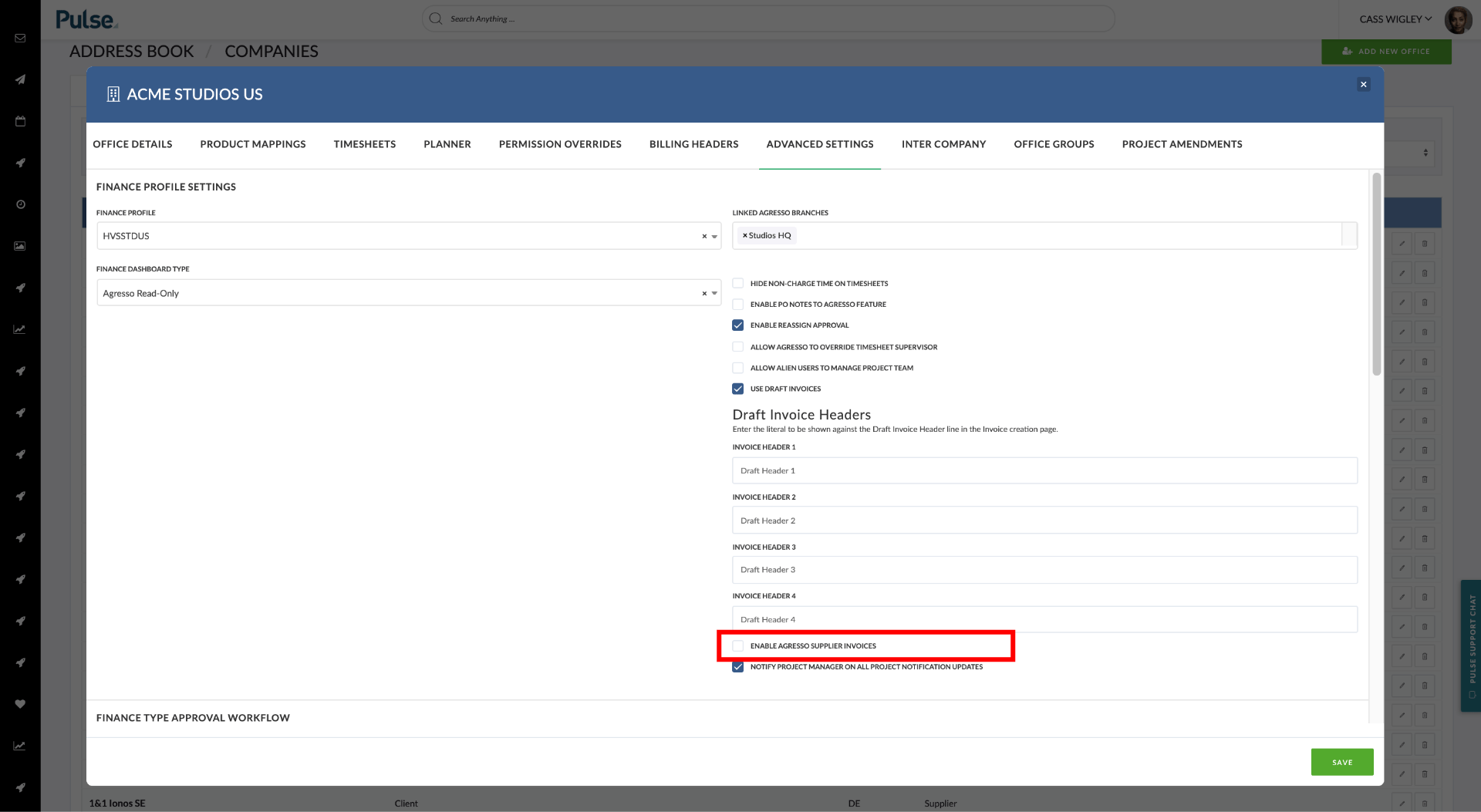Screen dimensions: 1481x812
Task: Click the dialog's vertical scrollbar
Action: (1377, 274)
